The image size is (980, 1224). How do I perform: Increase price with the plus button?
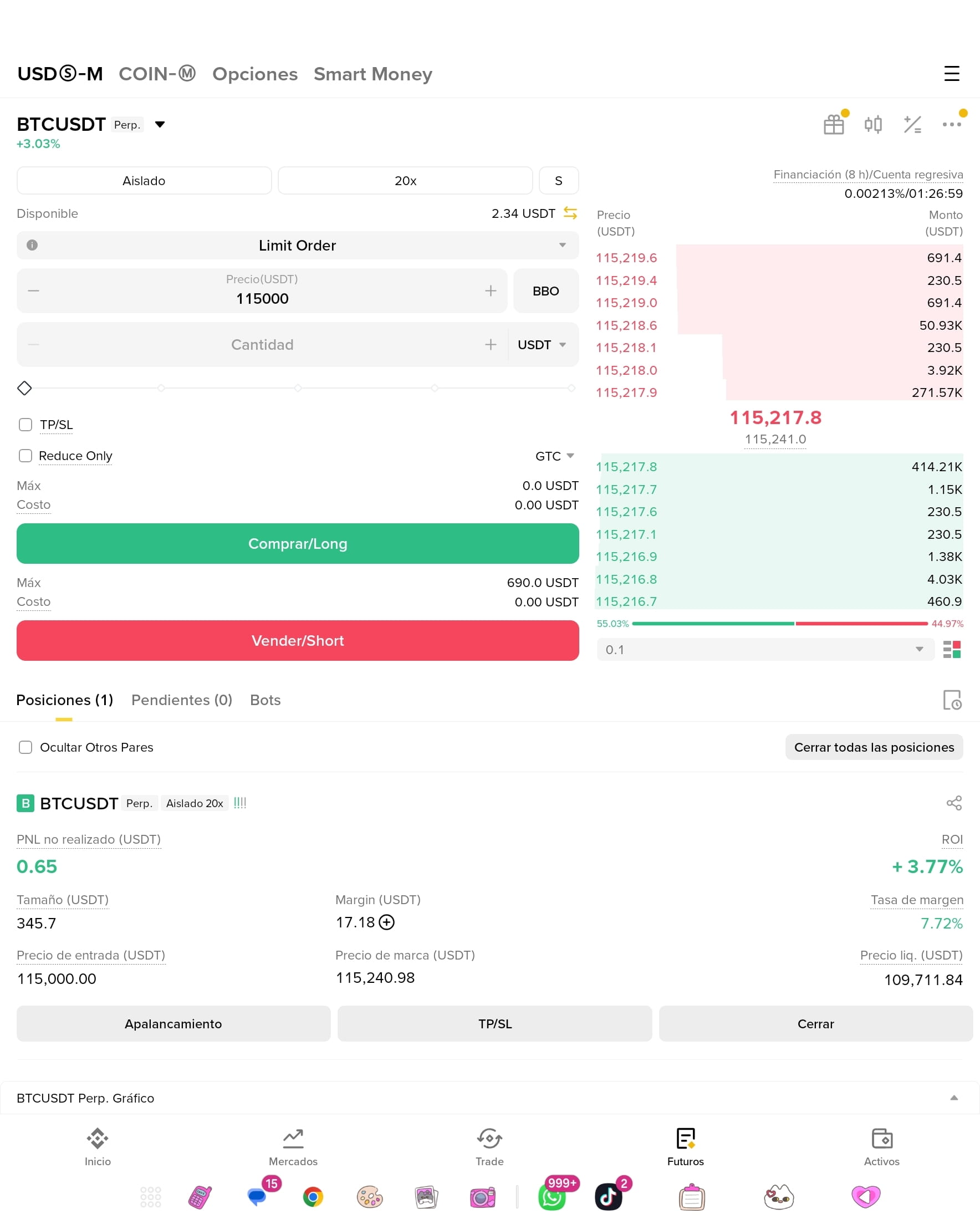491,290
